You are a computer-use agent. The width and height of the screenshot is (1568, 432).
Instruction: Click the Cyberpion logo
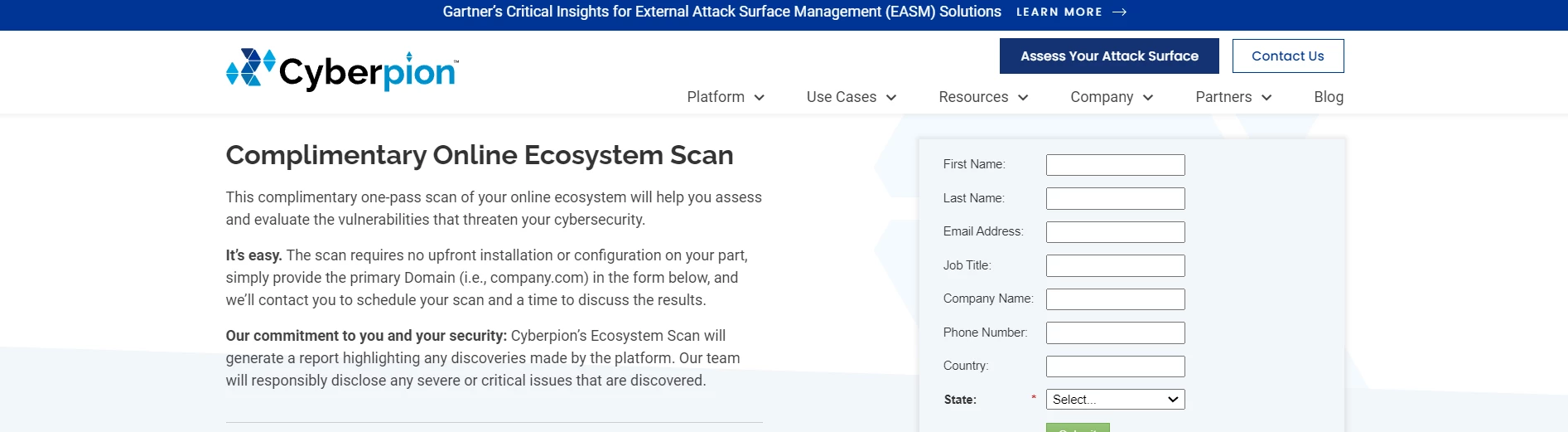click(342, 70)
